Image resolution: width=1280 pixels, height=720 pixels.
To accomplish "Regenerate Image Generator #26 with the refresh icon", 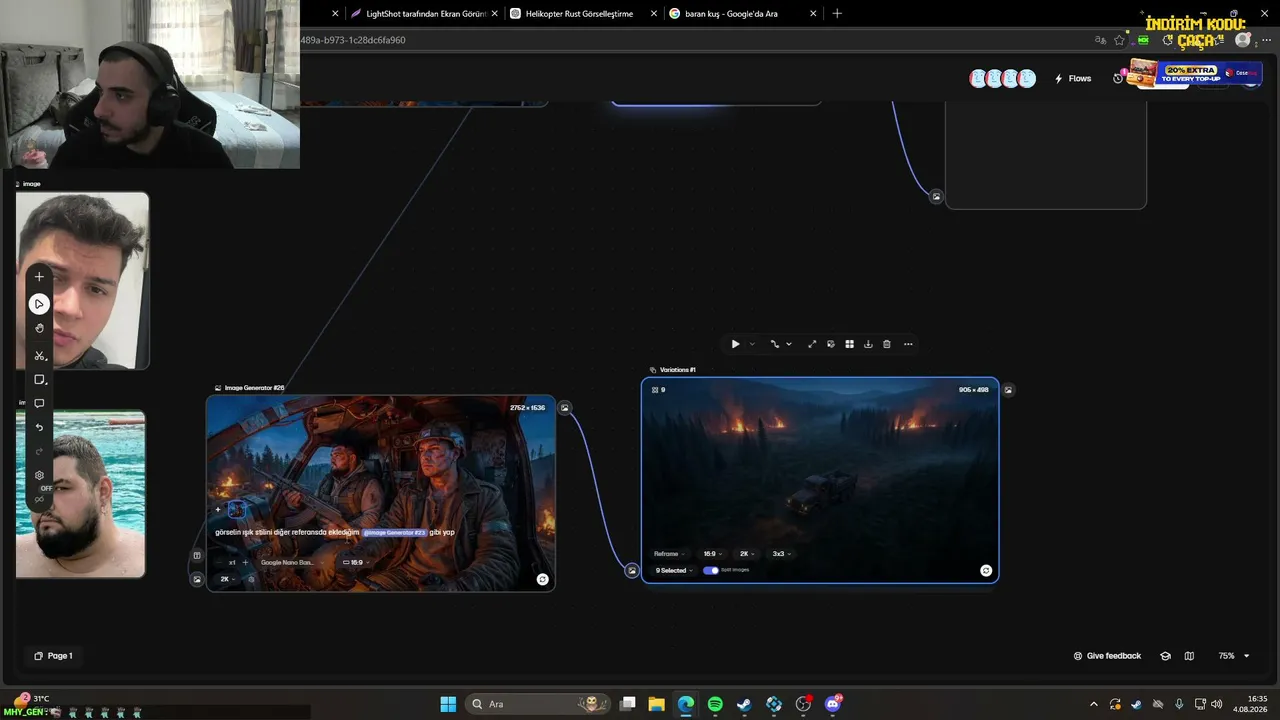I will click(x=542, y=579).
